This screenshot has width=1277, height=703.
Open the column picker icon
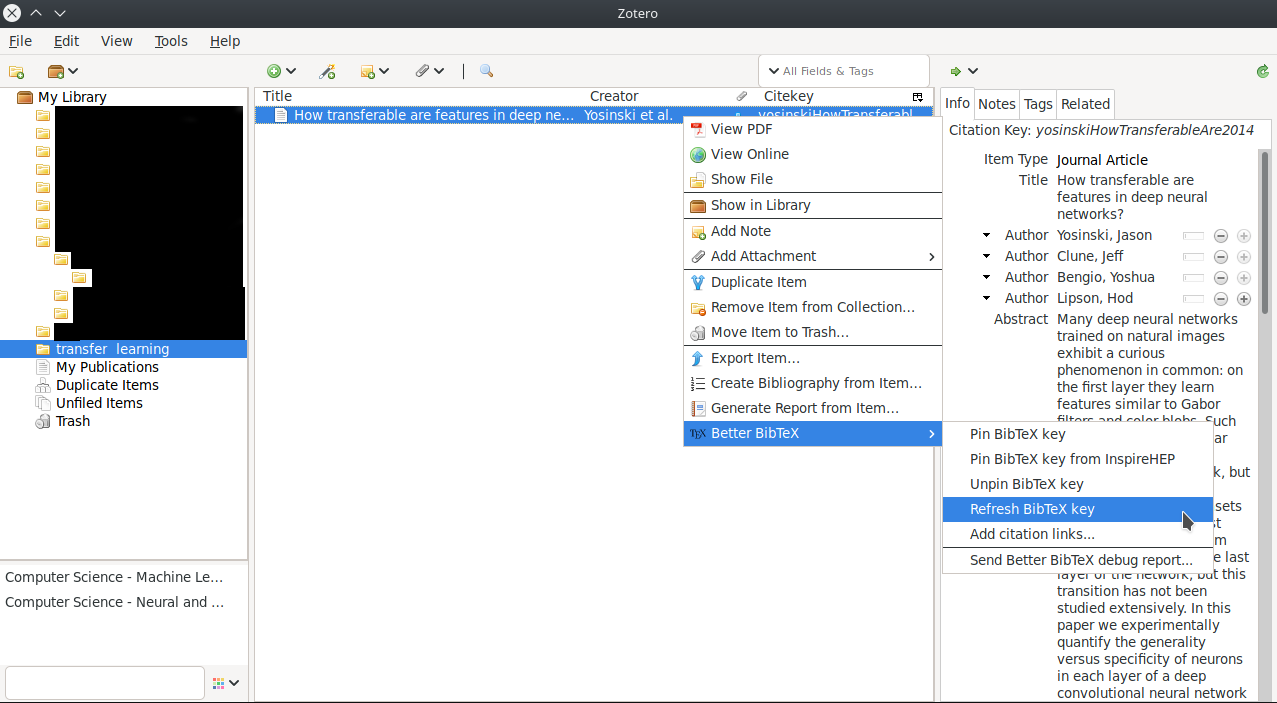click(917, 97)
